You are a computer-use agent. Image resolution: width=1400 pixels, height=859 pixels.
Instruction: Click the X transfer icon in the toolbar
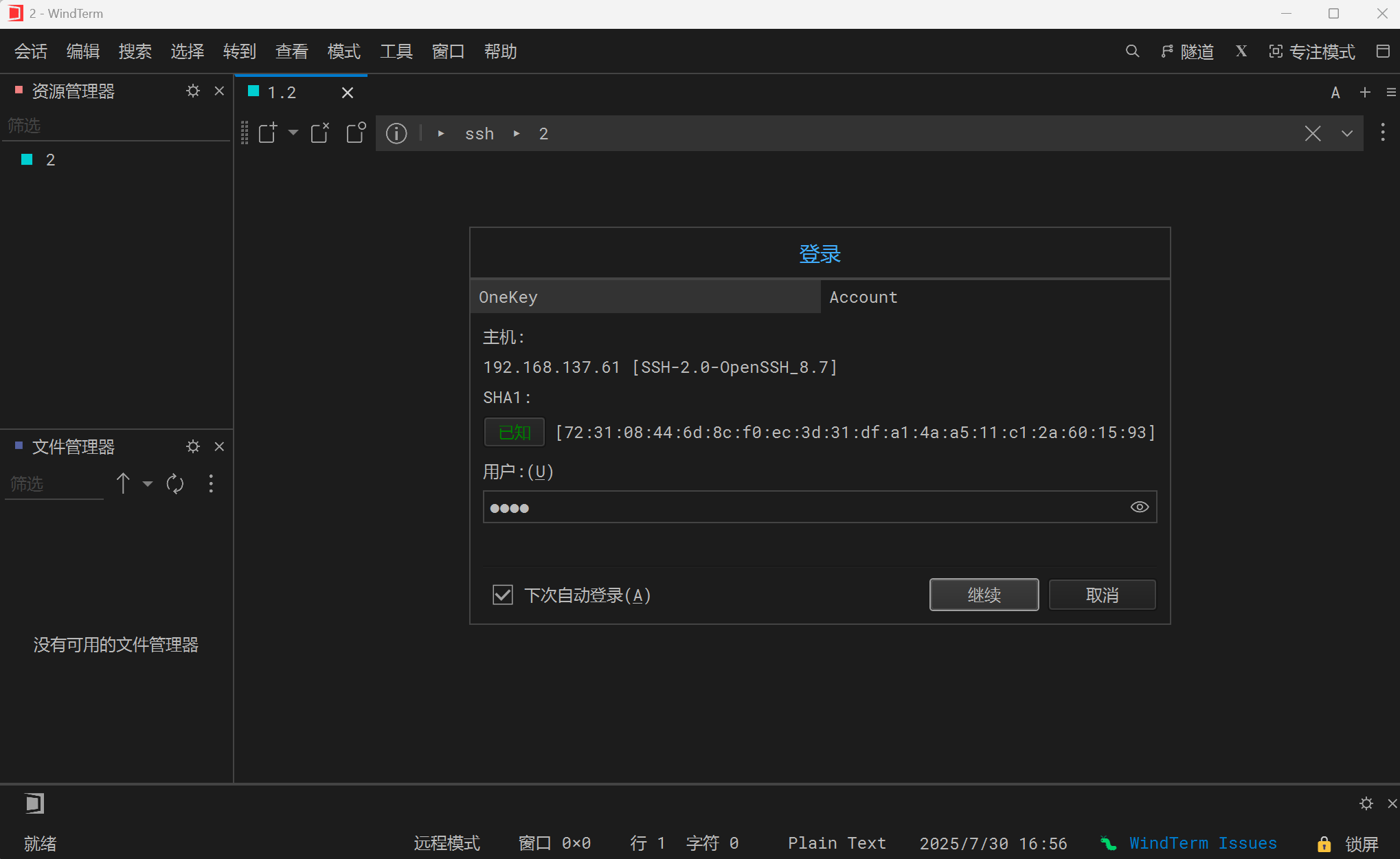[x=1241, y=51]
